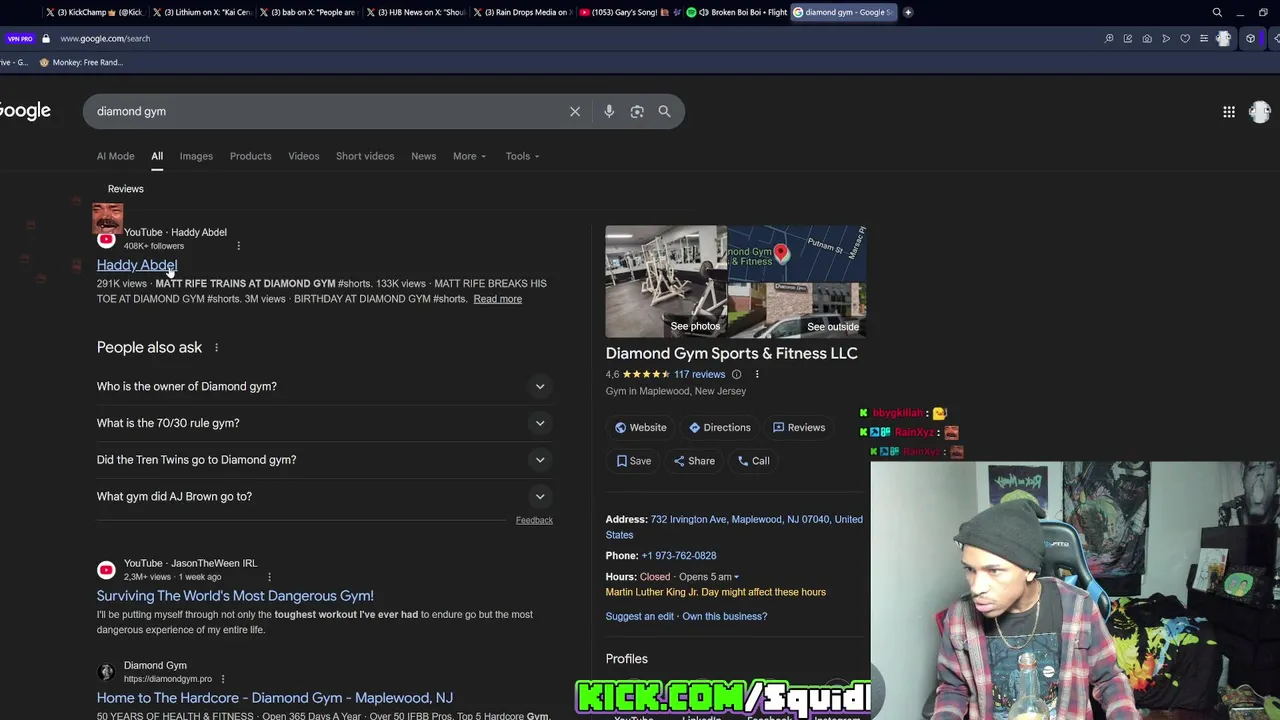Image resolution: width=1280 pixels, height=720 pixels.
Task: Select the Videos tab
Action: tap(304, 156)
